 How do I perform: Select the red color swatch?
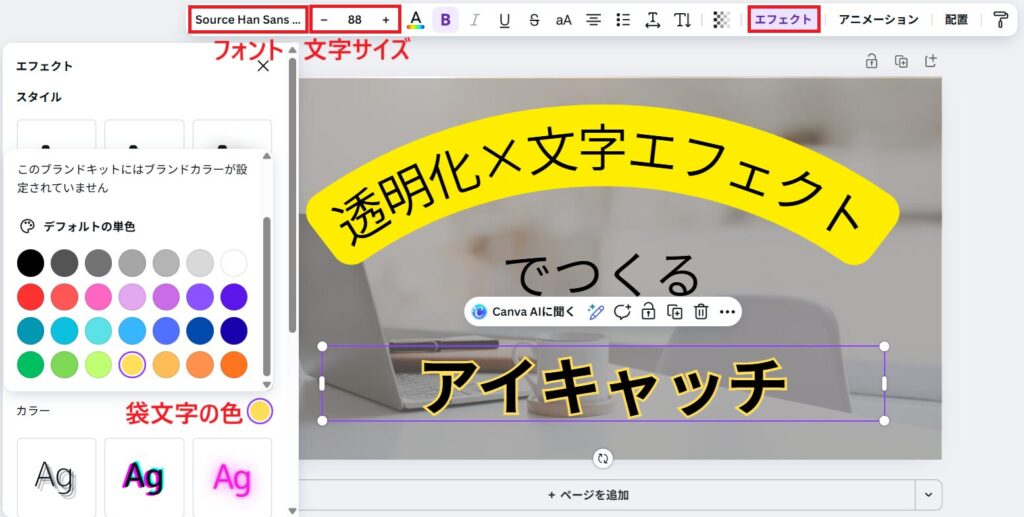31,297
